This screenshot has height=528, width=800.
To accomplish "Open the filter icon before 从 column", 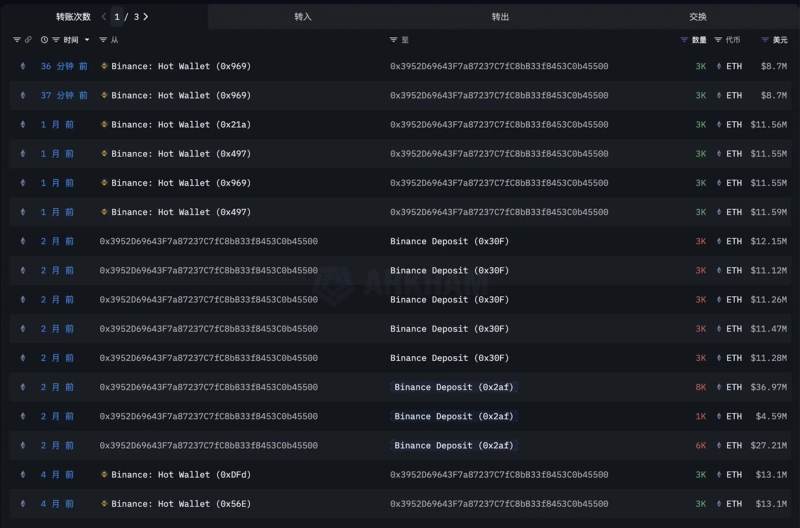I will pos(103,40).
